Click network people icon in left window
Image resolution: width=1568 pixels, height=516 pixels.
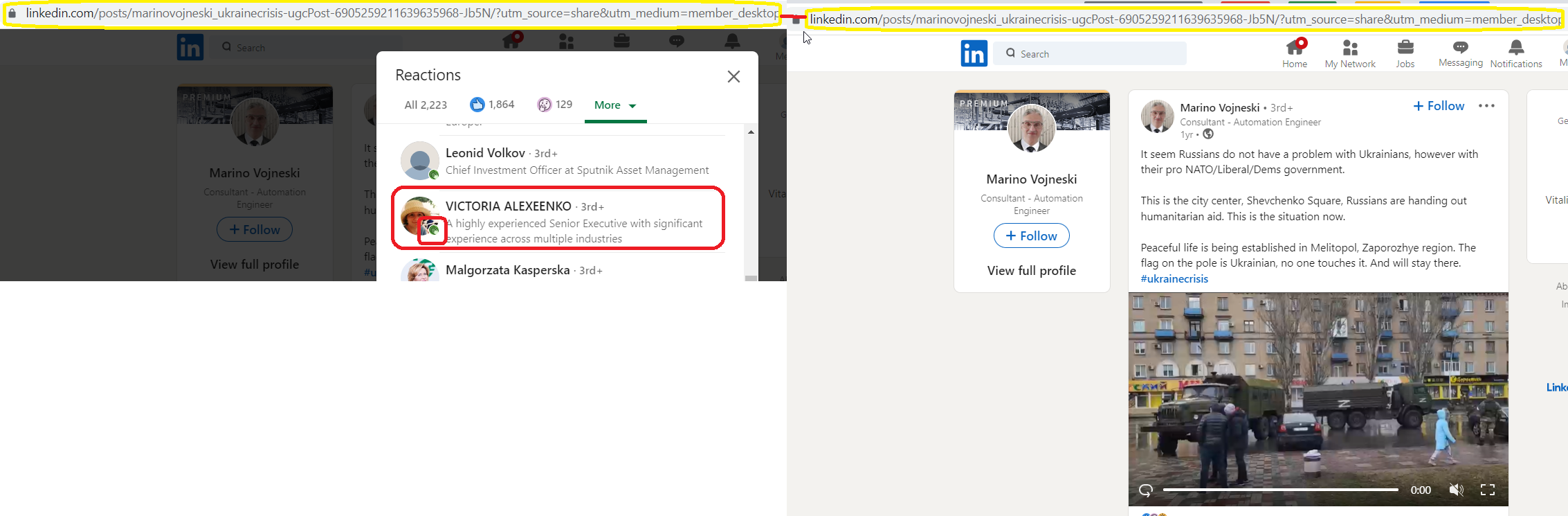tap(567, 42)
